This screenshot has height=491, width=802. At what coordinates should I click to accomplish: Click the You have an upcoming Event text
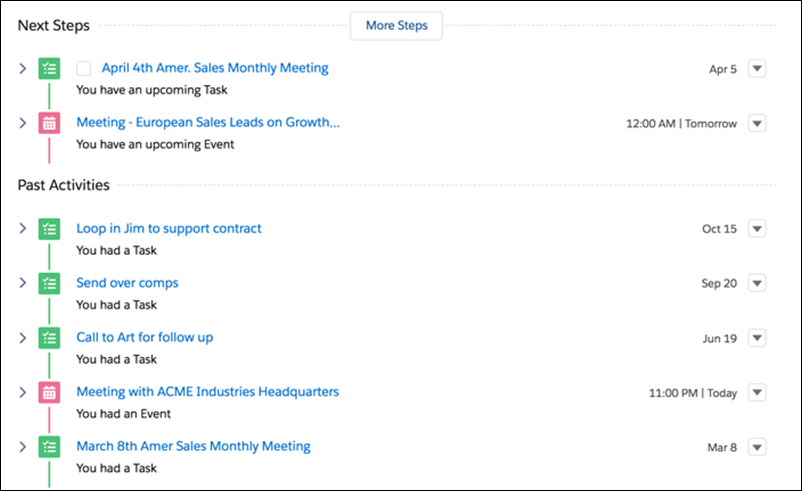tap(155, 145)
